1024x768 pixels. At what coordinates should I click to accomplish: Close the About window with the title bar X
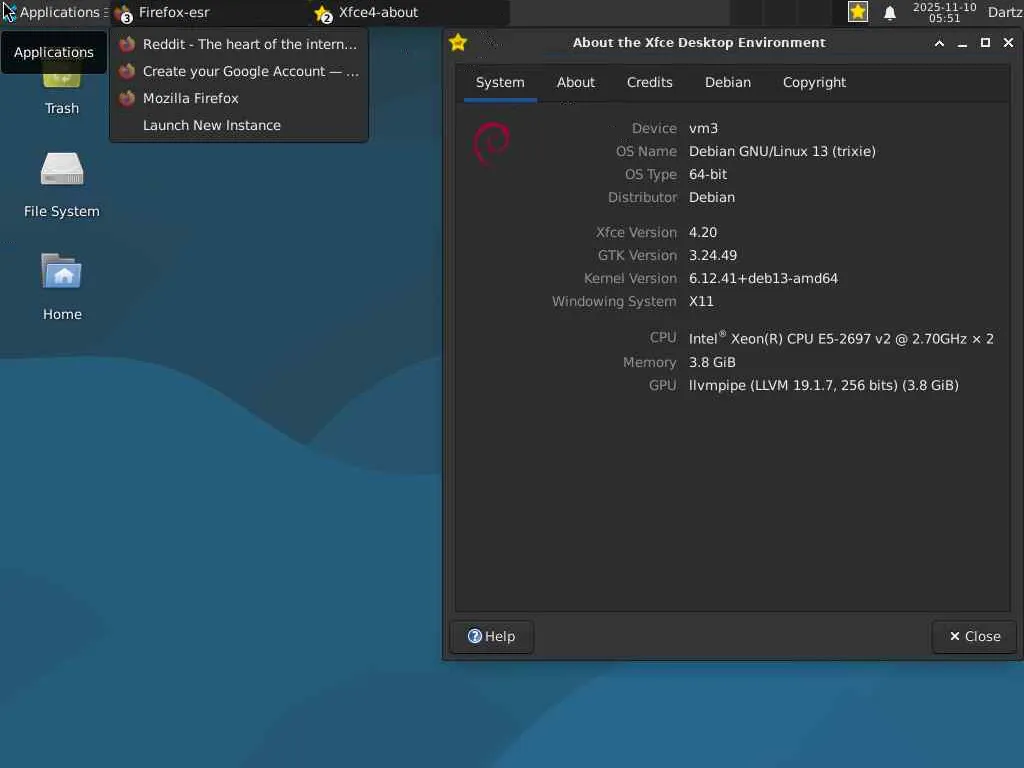1008,43
